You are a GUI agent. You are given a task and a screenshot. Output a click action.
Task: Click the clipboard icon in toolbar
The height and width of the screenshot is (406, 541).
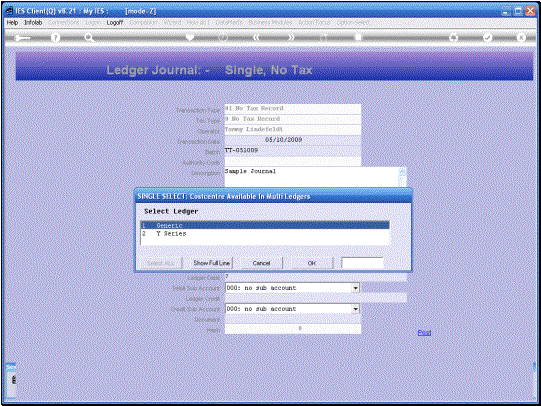tap(358, 37)
